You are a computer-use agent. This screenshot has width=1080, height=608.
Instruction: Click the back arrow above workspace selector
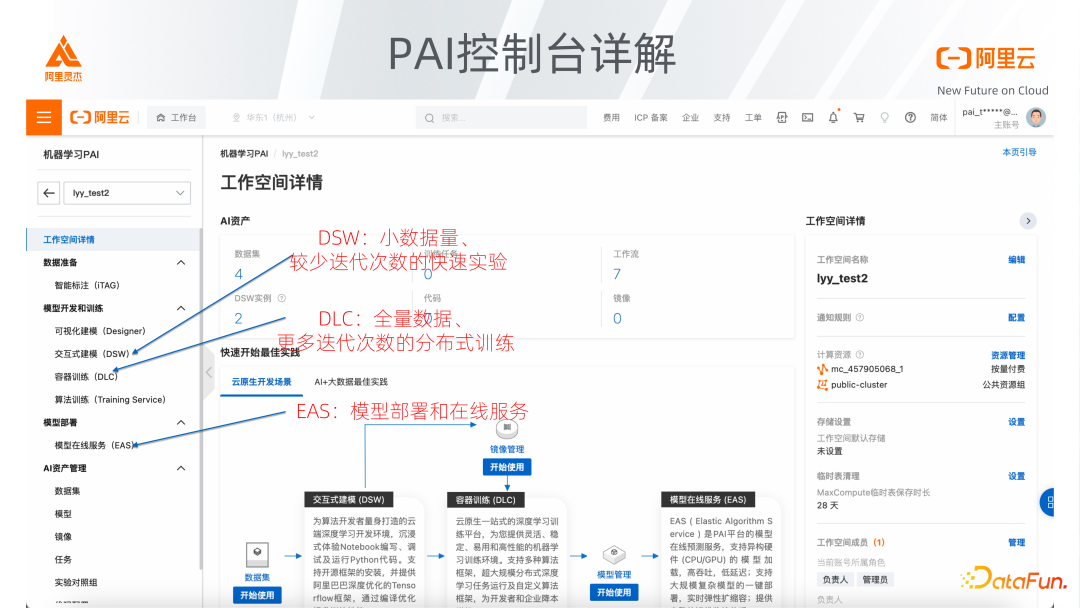48,193
